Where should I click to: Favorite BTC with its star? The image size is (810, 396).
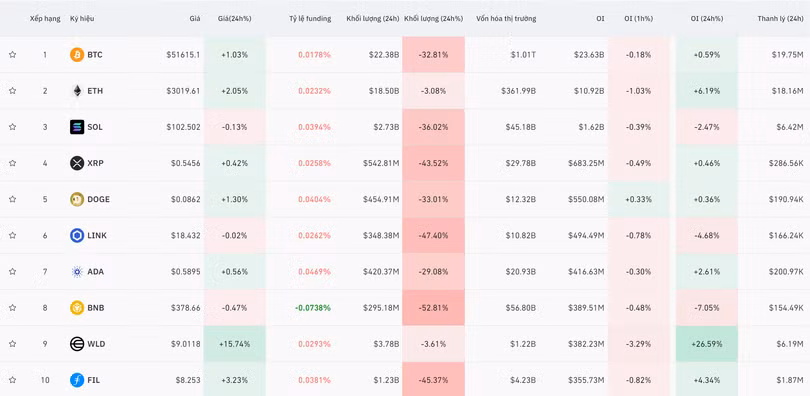tap(12, 54)
